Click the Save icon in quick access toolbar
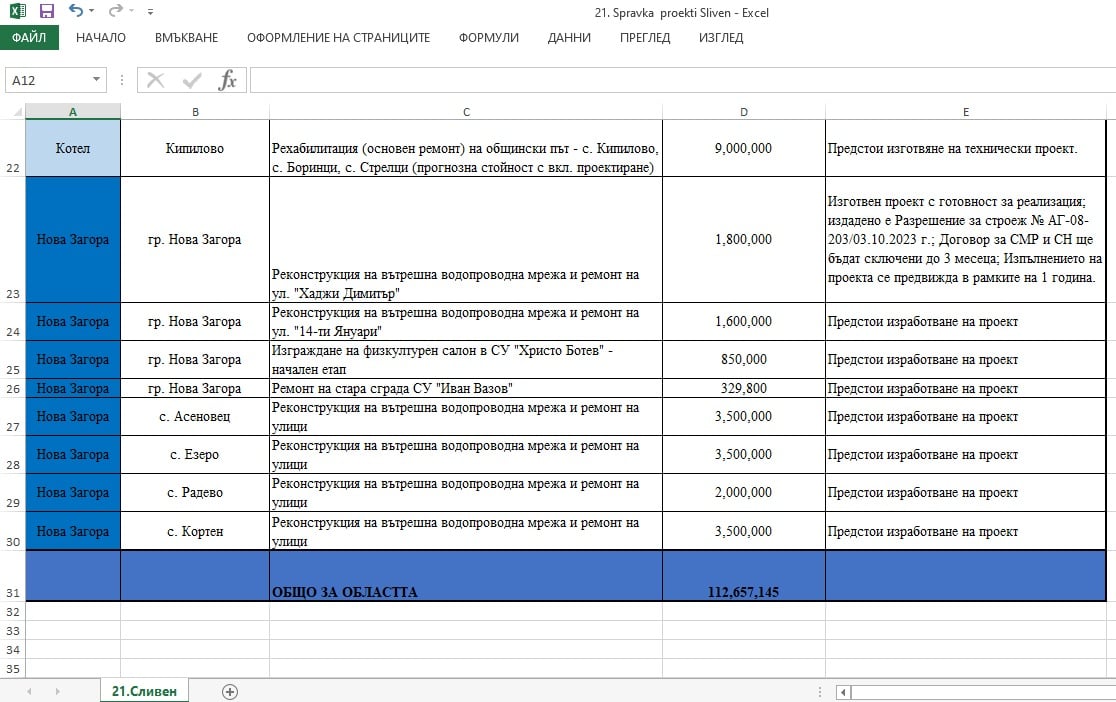 tap(46, 12)
